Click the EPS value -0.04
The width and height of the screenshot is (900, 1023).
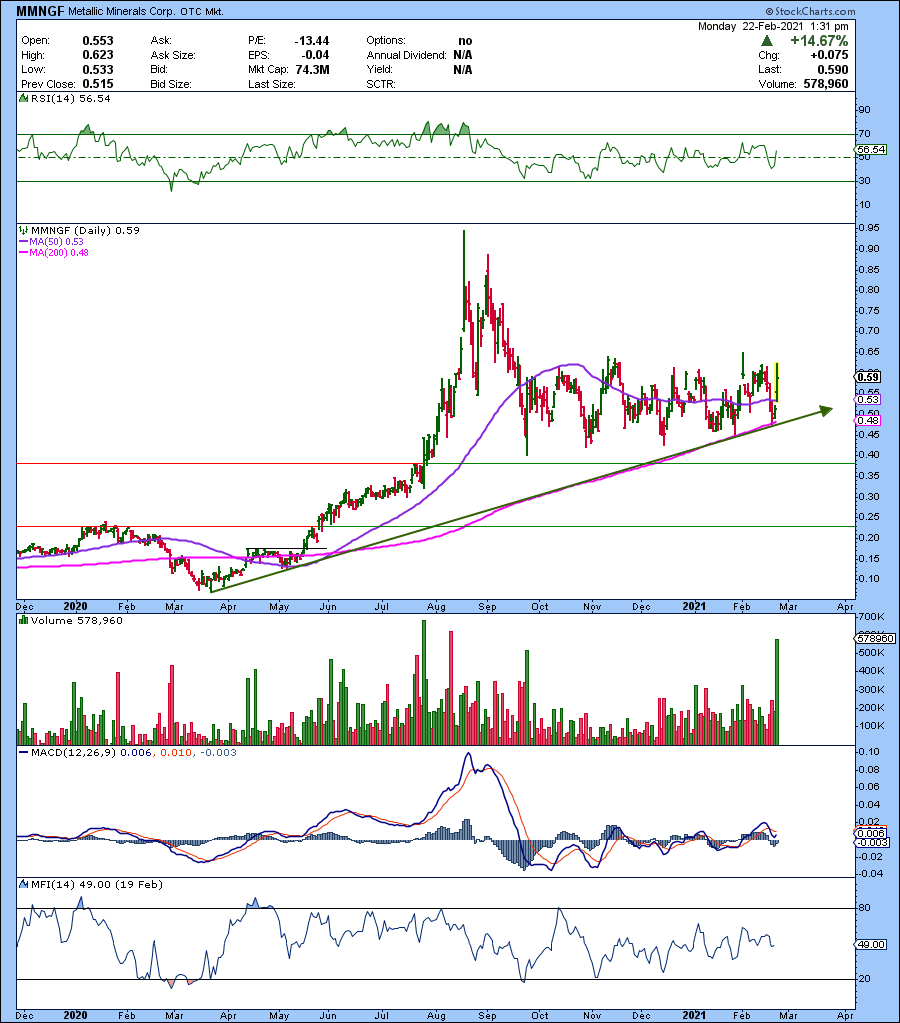[315, 55]
